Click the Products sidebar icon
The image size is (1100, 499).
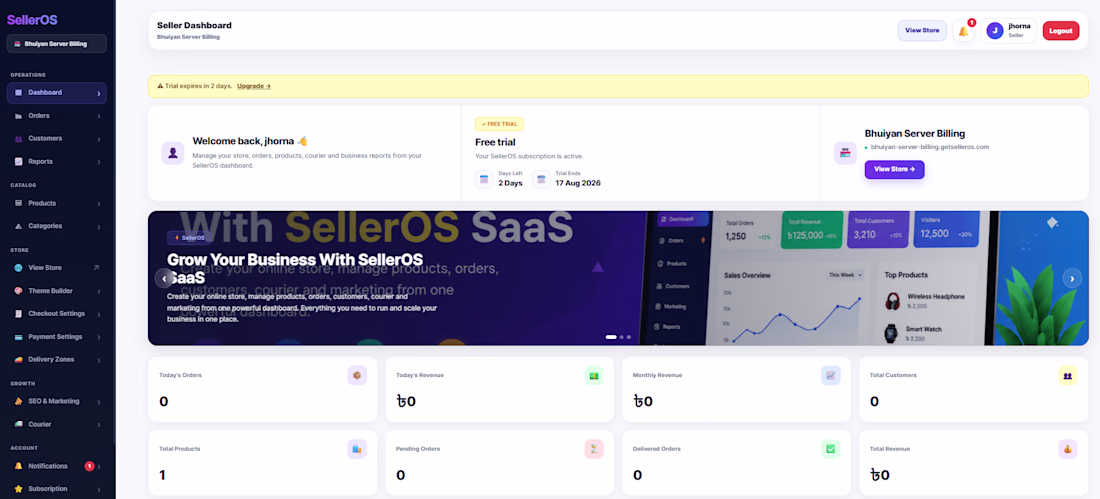[18, 204]
